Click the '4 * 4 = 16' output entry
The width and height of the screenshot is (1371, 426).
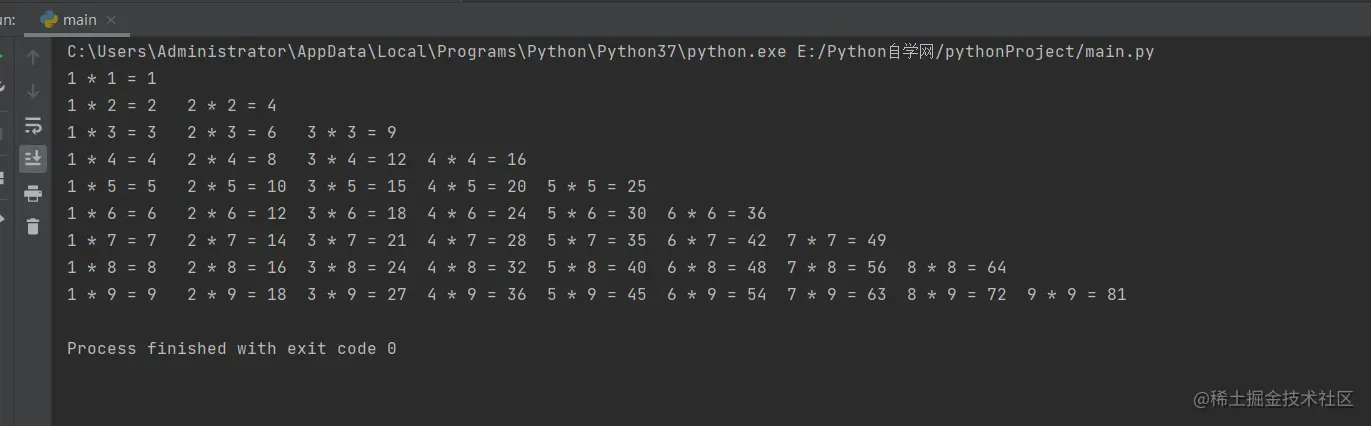tap(476, 159)
